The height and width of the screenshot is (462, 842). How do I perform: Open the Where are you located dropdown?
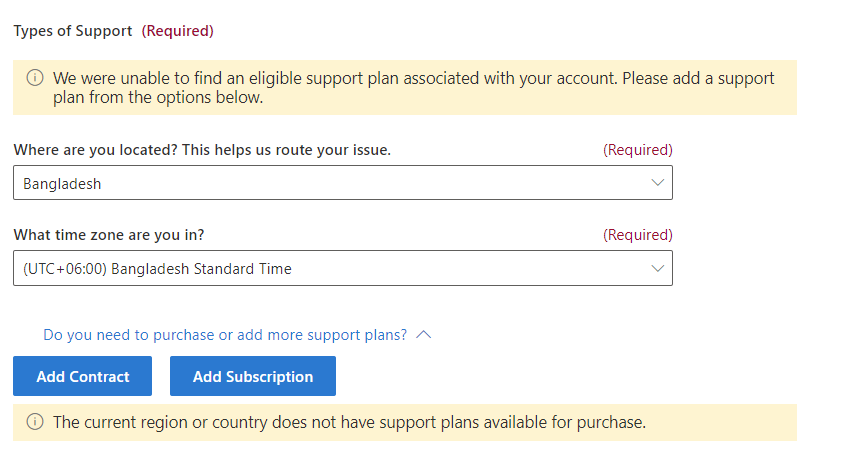343,183
